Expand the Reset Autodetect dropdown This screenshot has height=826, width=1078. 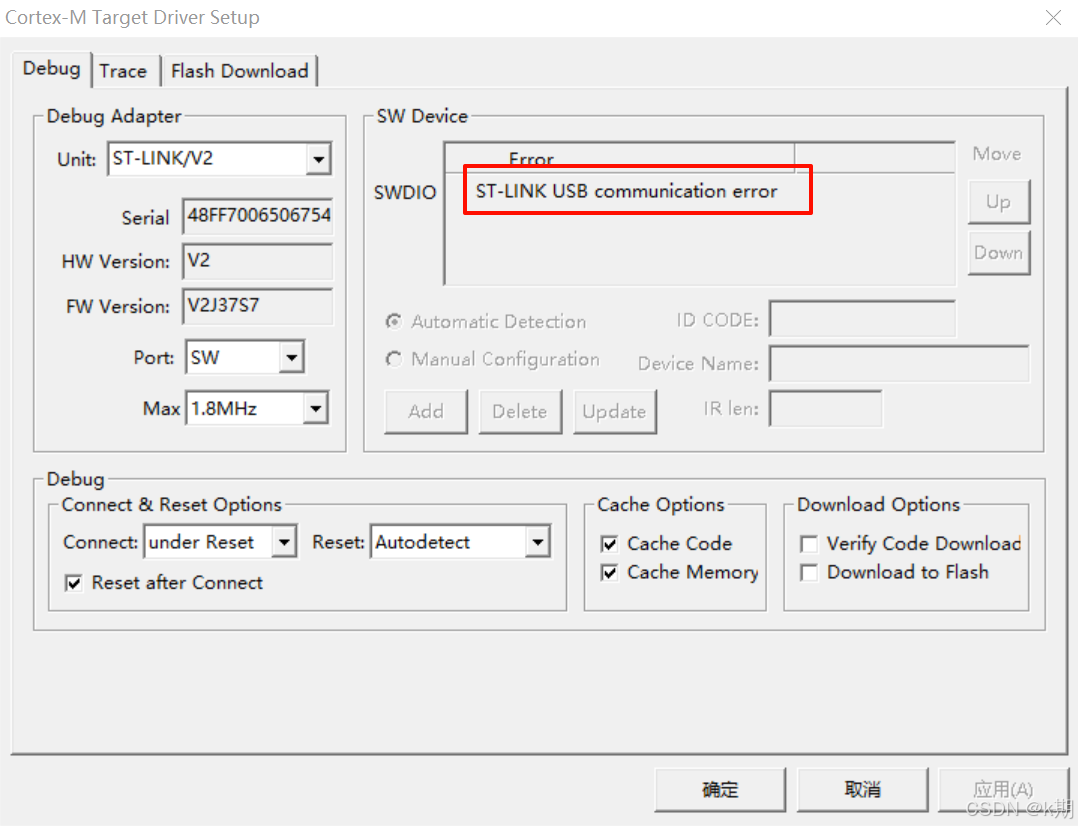click(x=538, y=542)
